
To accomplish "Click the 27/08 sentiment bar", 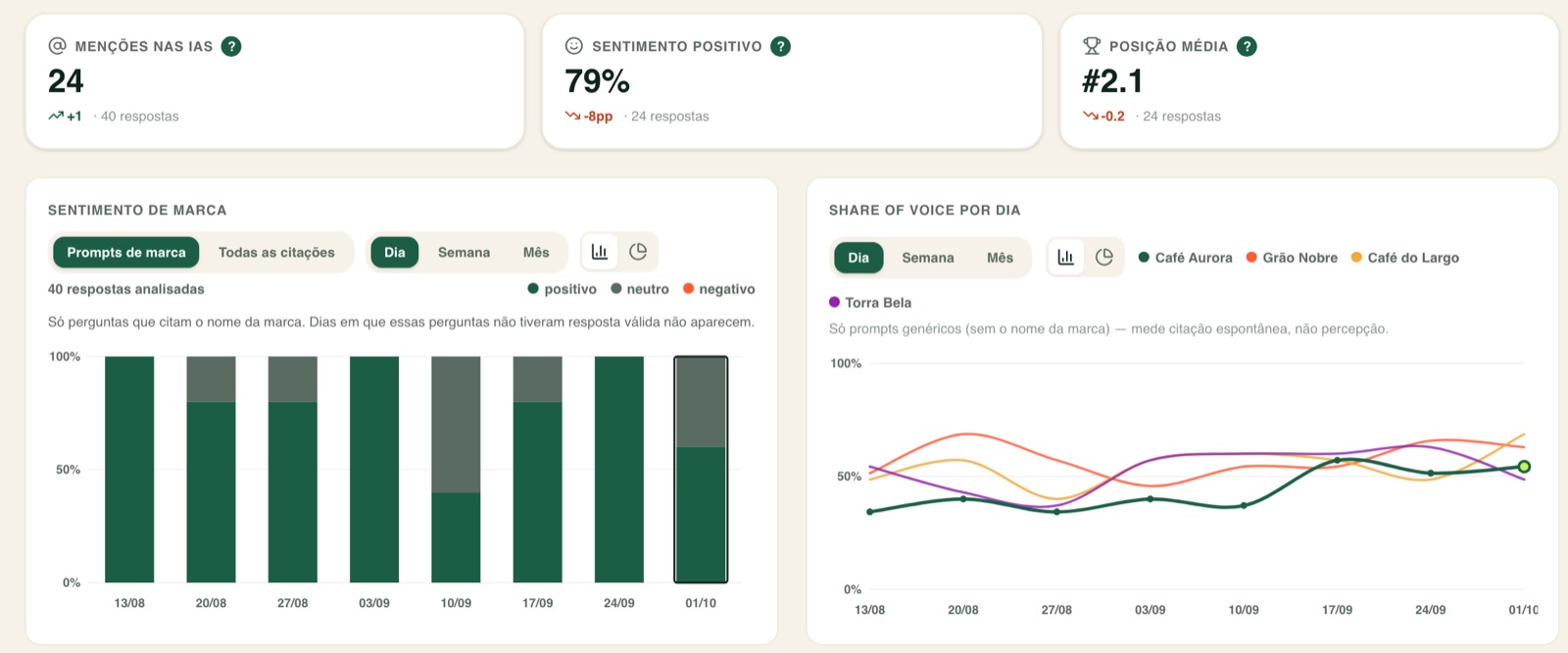I will pos(292,470).
